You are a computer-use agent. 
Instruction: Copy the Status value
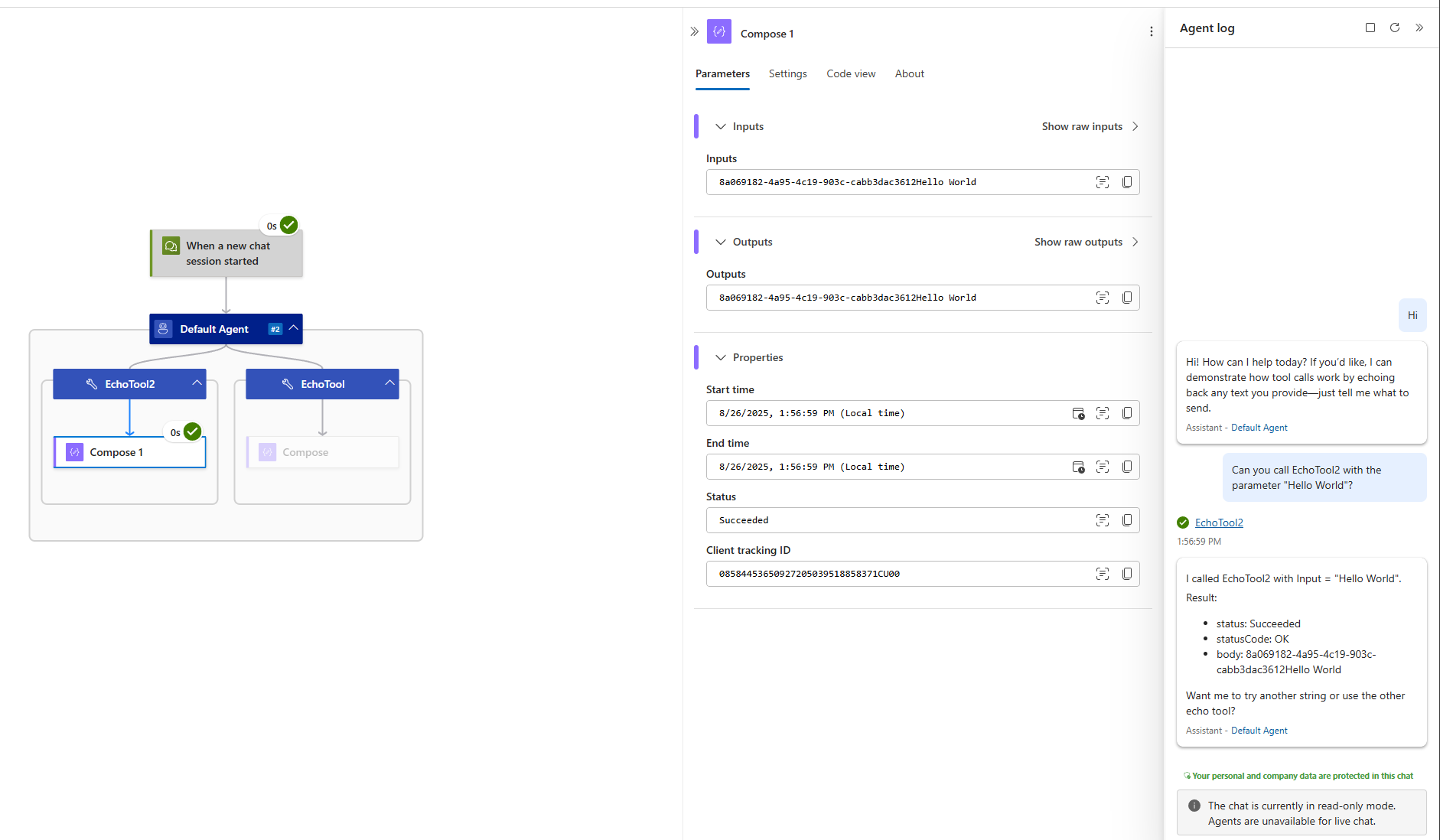[x=1127, y=520]
